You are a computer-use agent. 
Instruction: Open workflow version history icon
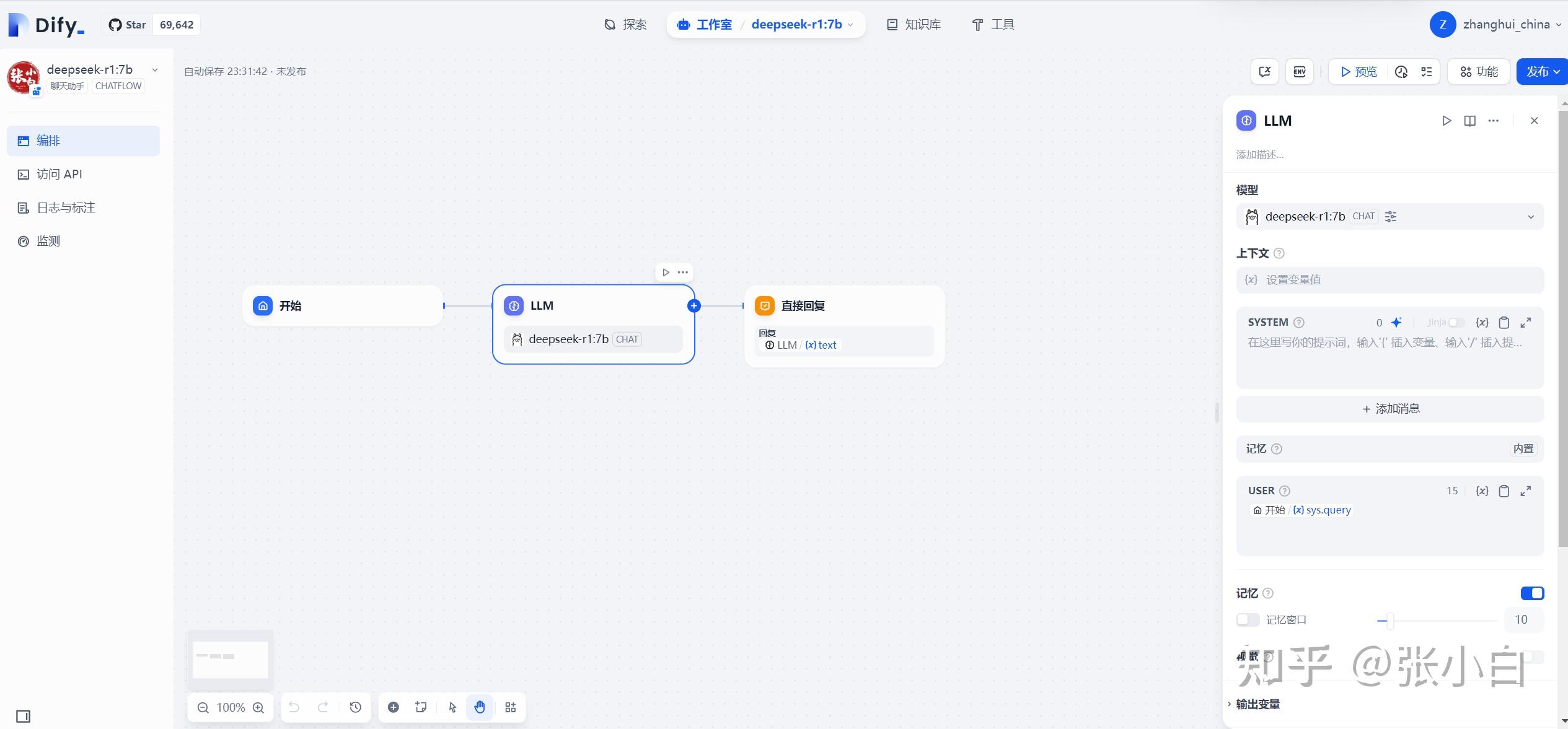pyautogui.click(x=355, y=707)
